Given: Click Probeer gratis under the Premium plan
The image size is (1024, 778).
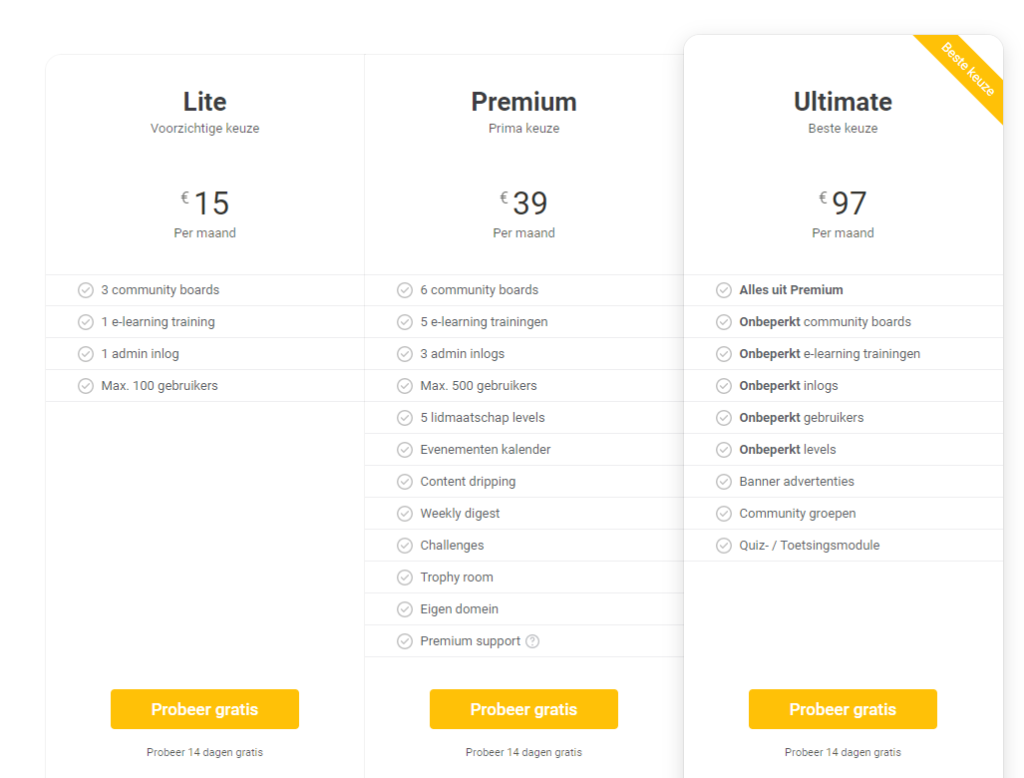Looking at the screenshot, I should [x=523, y=709].
